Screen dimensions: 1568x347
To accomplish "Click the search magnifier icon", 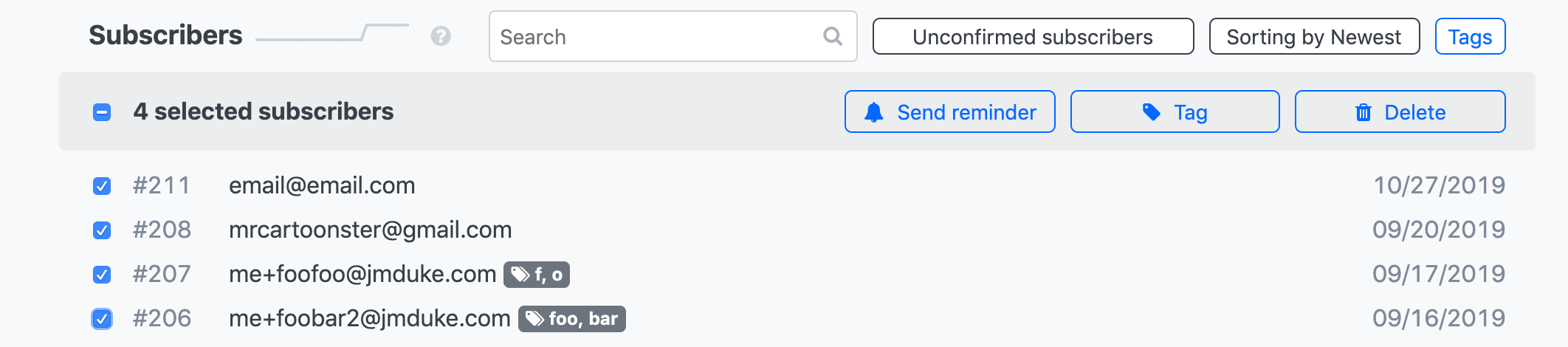I will click(x=833, y=36).
